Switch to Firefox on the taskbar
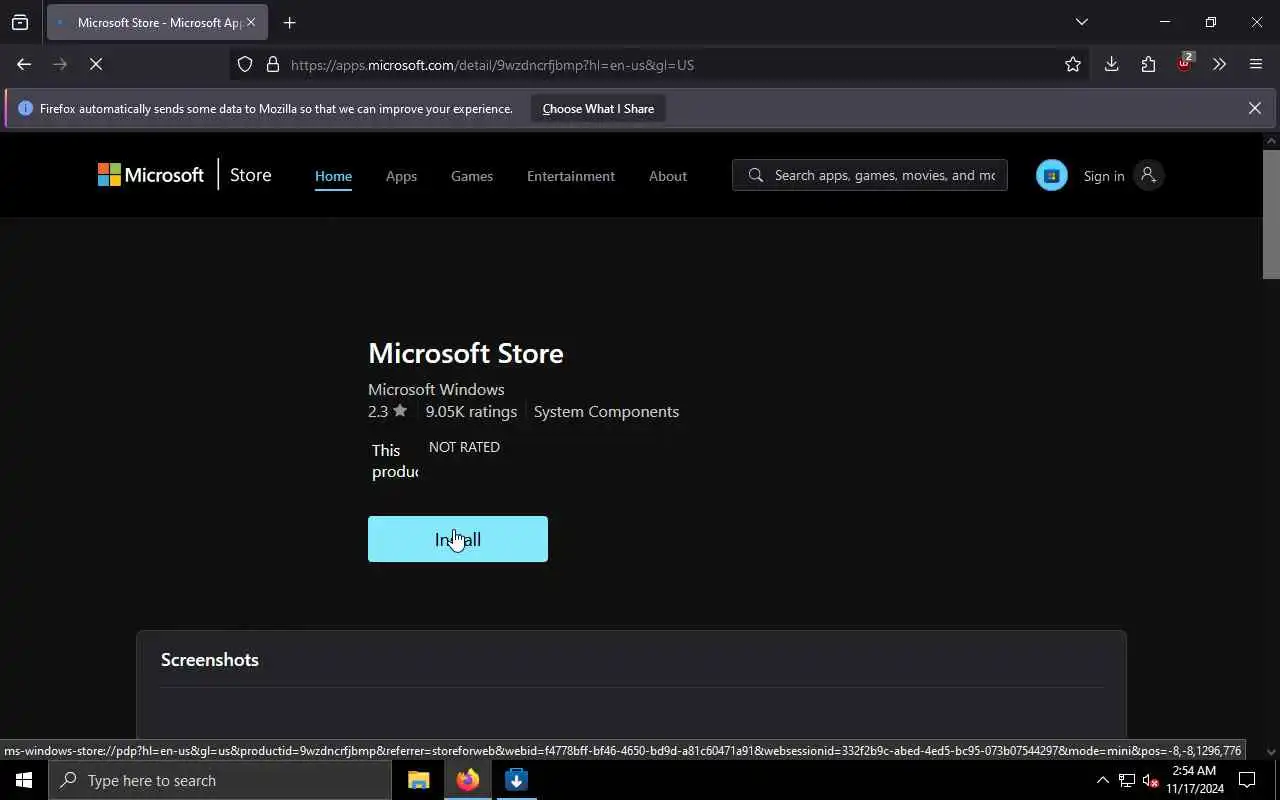Image resolution: width=1280 pixels, height=800 pixels. 467,780
